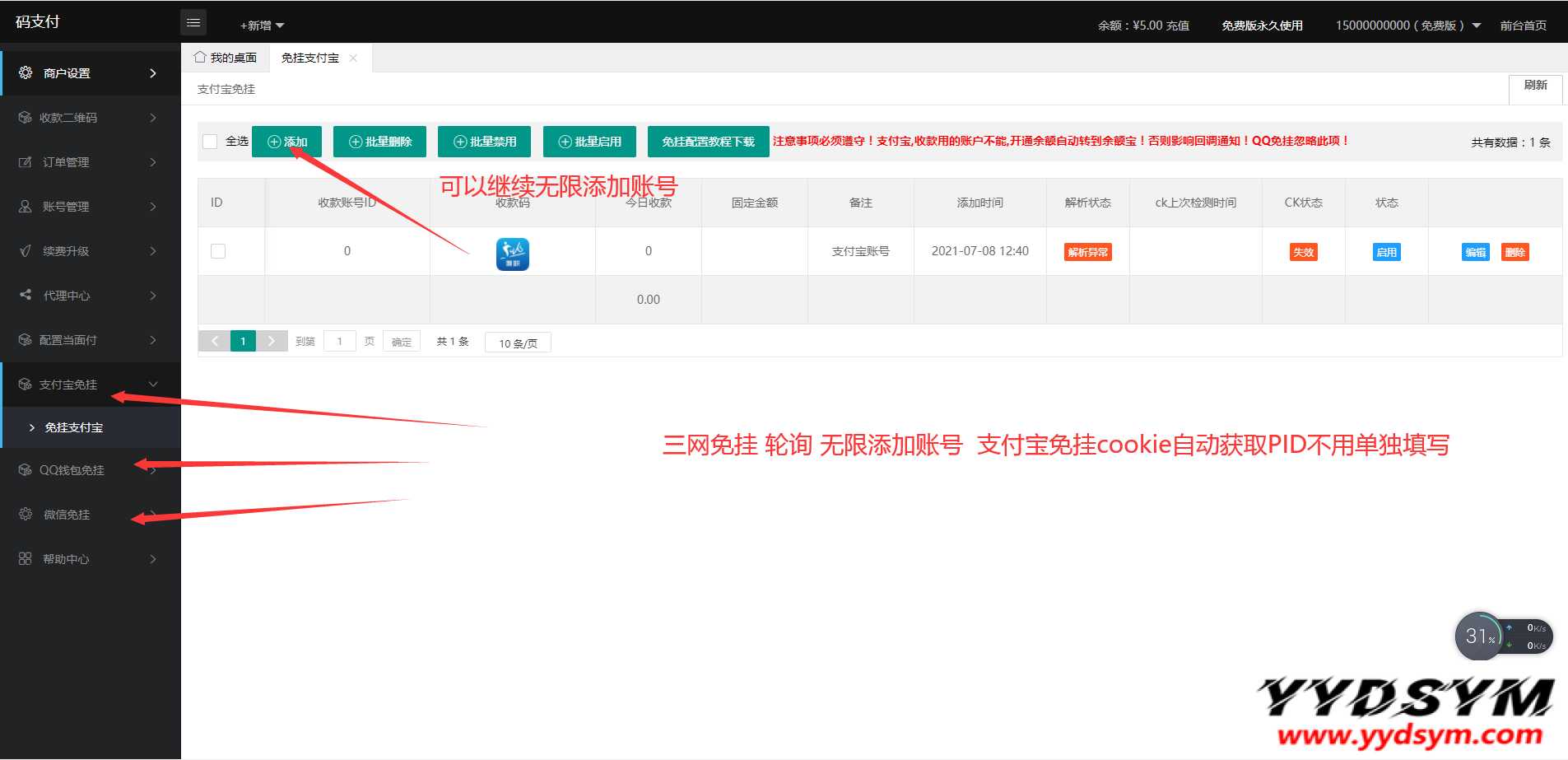
Task: Click the Alipay QR code thumbnail icon
Action: pos(512,254)
